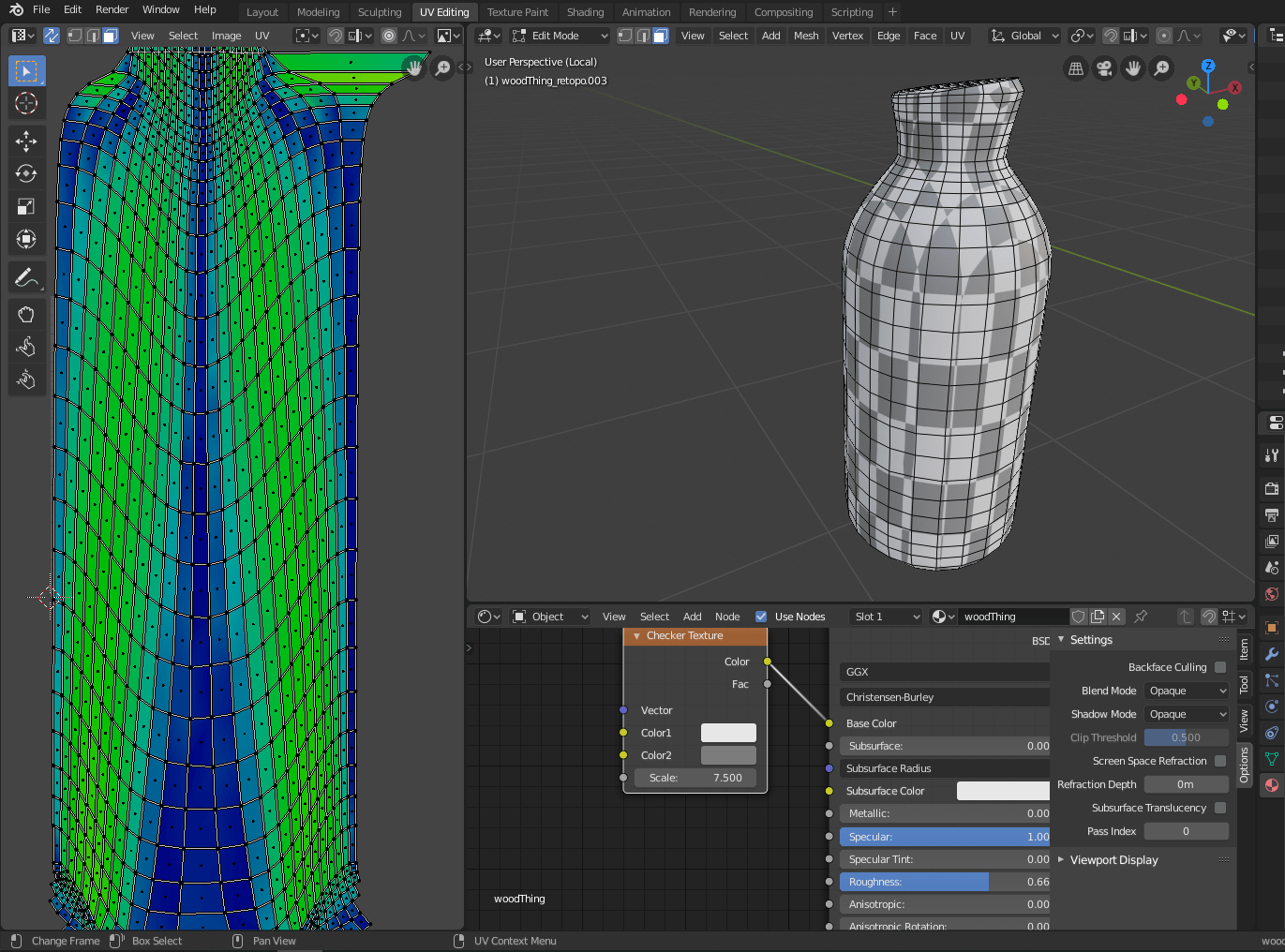Open the Render menu in the top bar
This screenshot has height=952, width=1285.
coord(111,9)
